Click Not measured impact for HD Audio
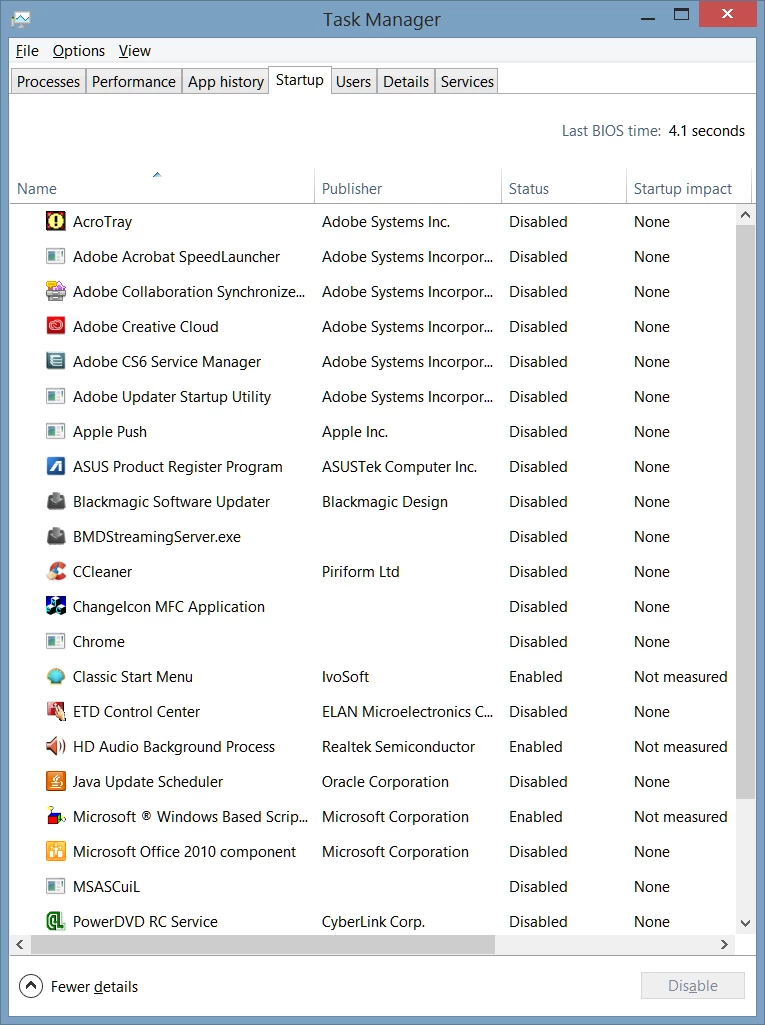Image resolution: width=765 pixels, height=1025 pixels. [x=681, y=747]
